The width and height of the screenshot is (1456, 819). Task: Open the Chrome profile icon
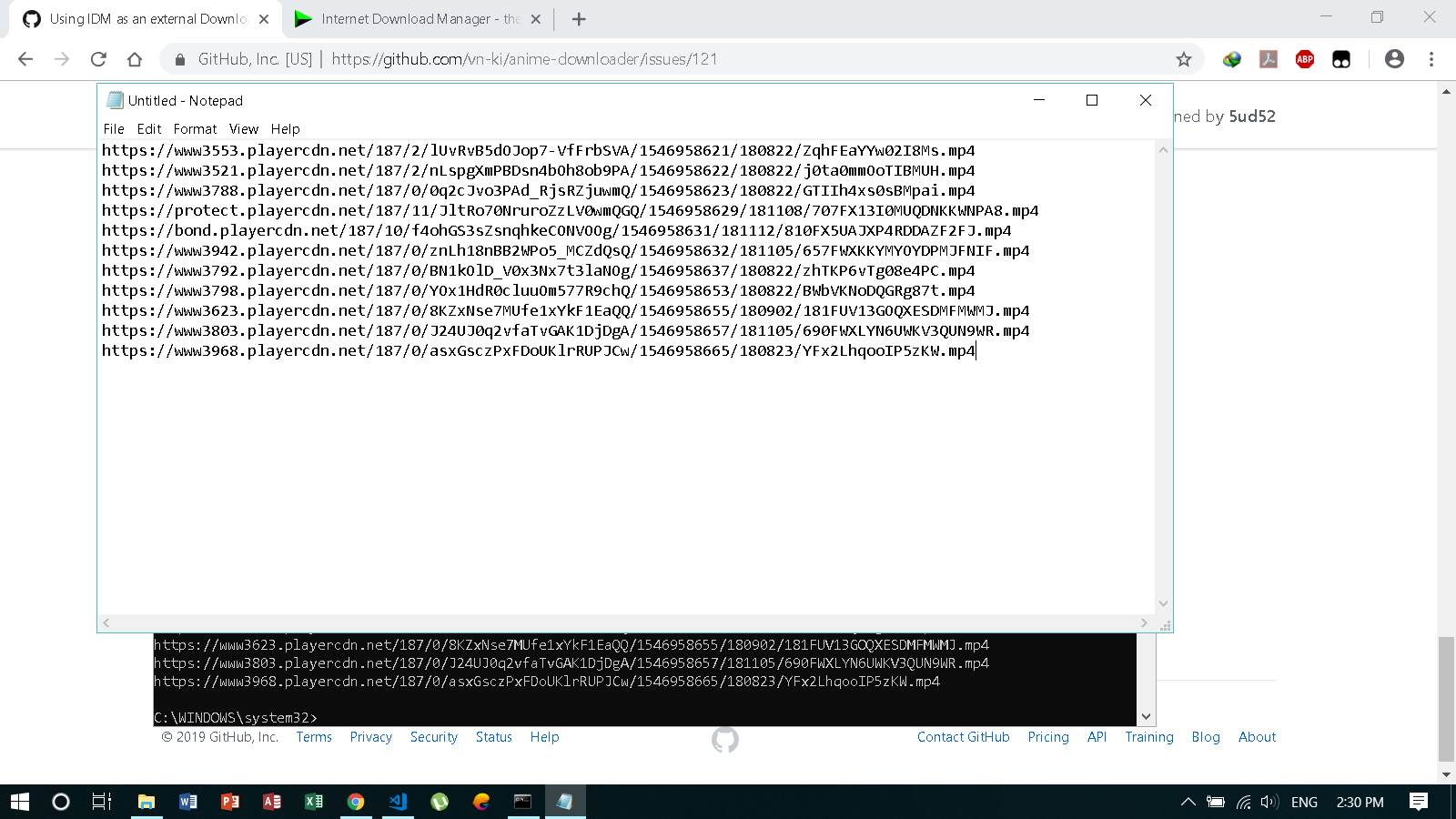(x=1395, y=59)
